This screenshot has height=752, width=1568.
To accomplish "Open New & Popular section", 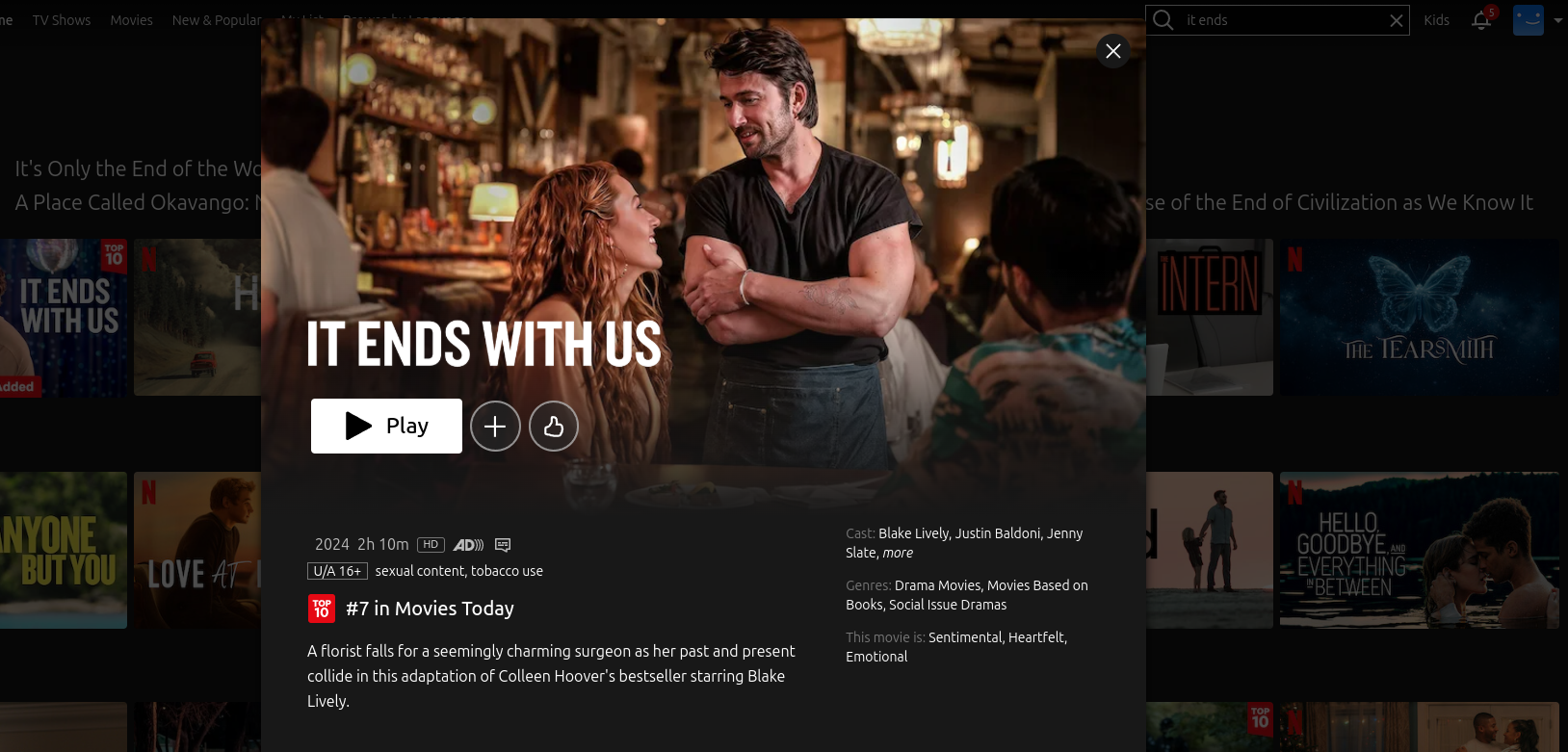I will 217,20.
